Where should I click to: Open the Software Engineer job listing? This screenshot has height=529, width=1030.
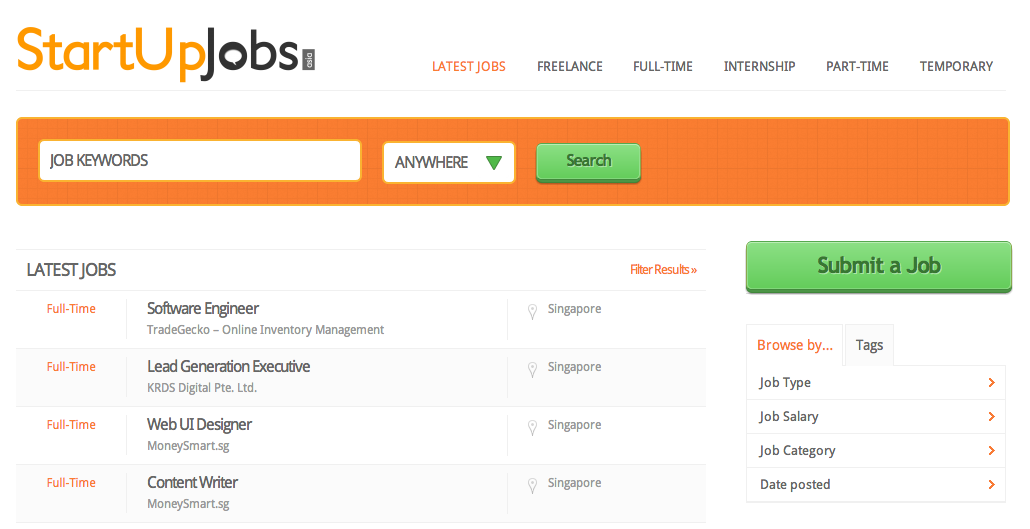203,309
